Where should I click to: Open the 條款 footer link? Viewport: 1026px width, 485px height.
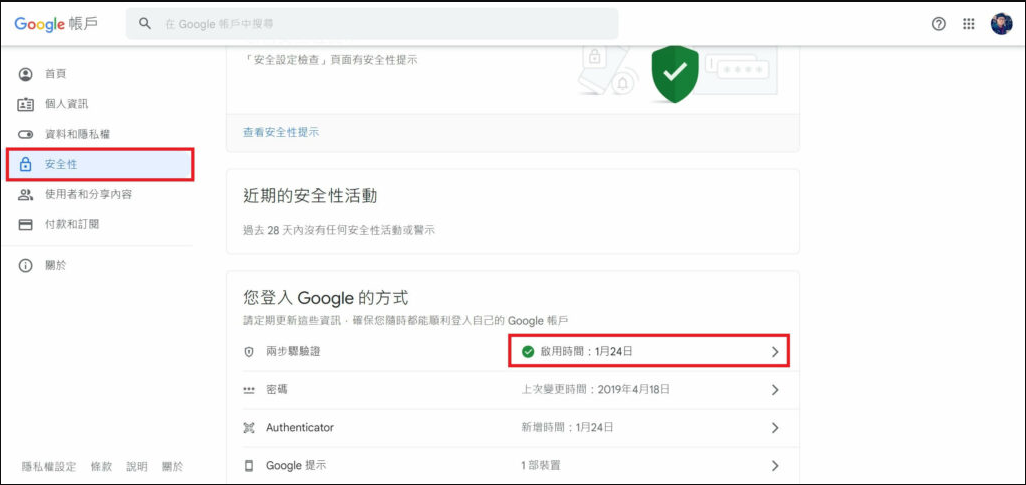click(101, 467)
